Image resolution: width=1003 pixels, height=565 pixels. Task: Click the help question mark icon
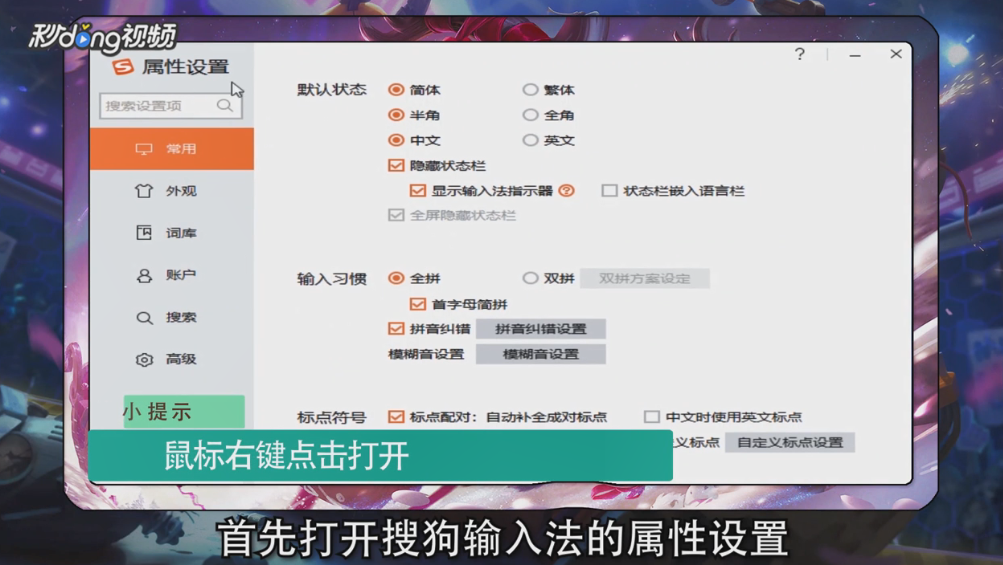pos(800,54)
